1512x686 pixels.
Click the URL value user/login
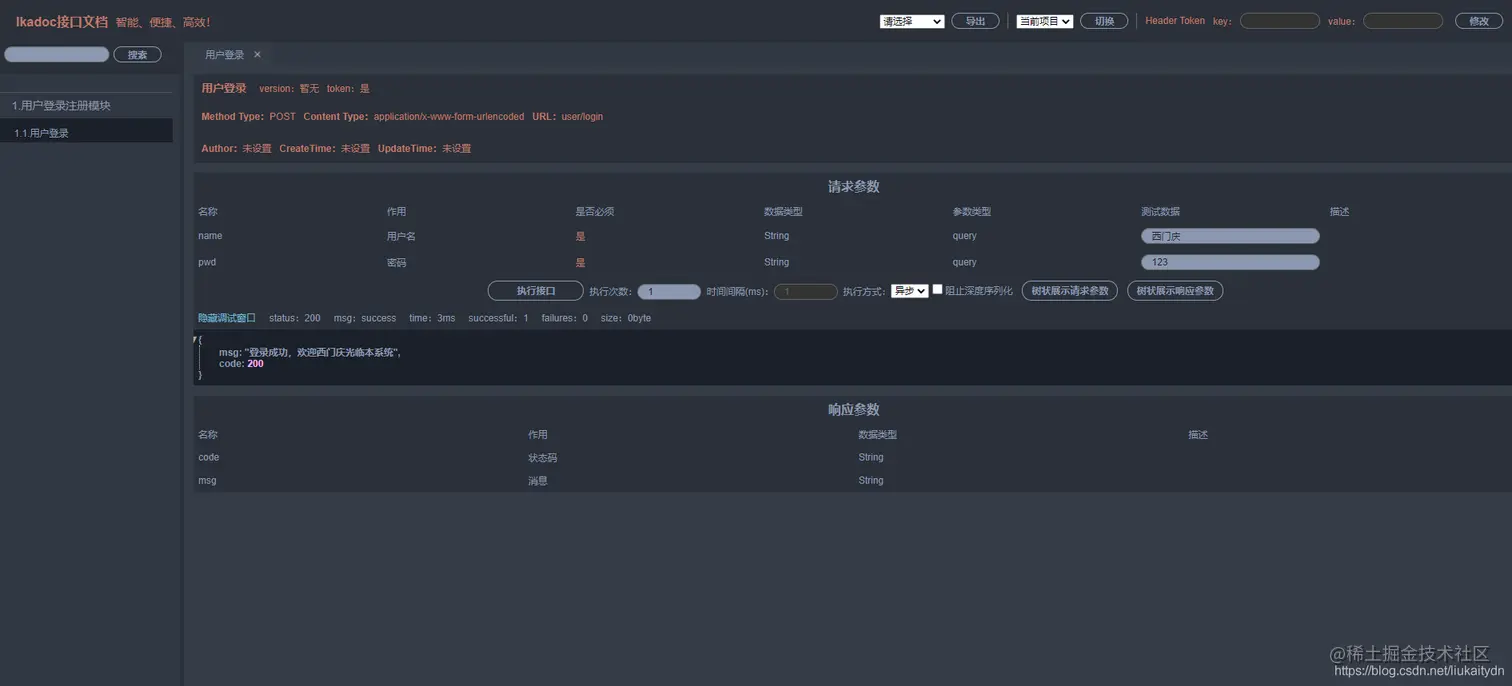(x=582, y=117)
